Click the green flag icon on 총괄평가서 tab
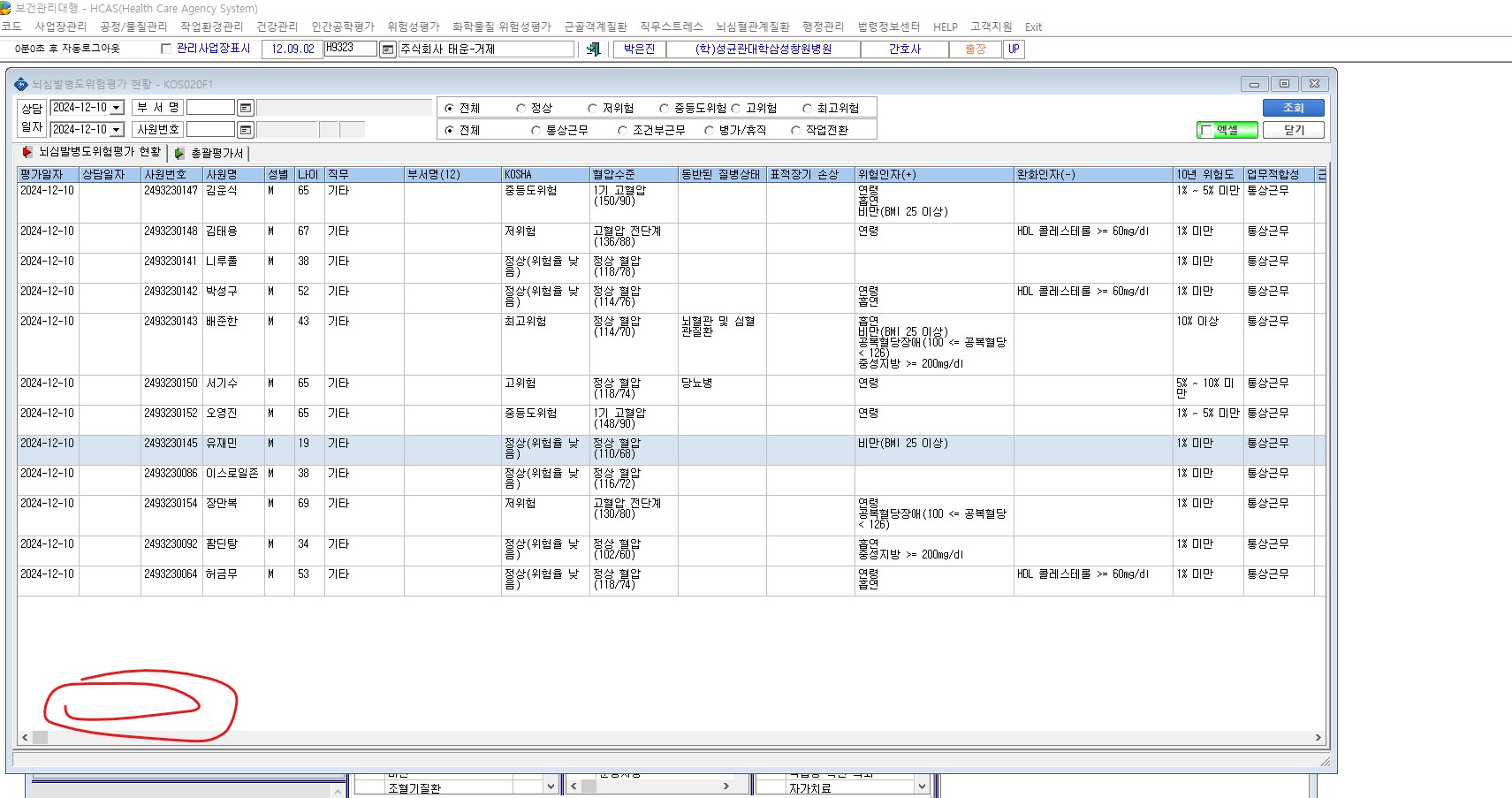The image size is (1512, 798). (x=179, y=153)
